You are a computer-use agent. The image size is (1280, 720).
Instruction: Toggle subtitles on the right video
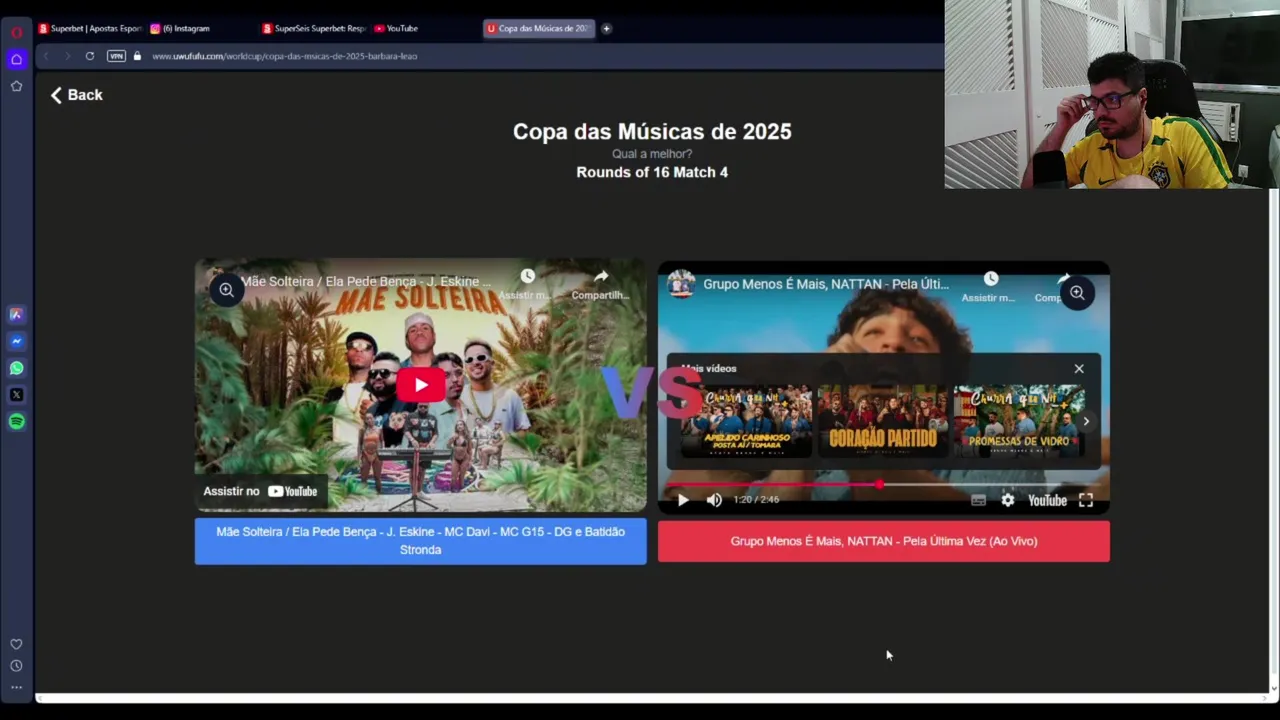point(978,500)
